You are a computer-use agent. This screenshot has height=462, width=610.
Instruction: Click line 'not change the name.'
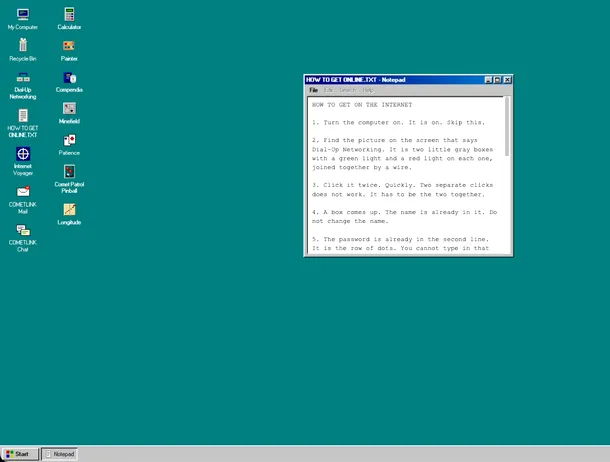[x=350, y=221]
